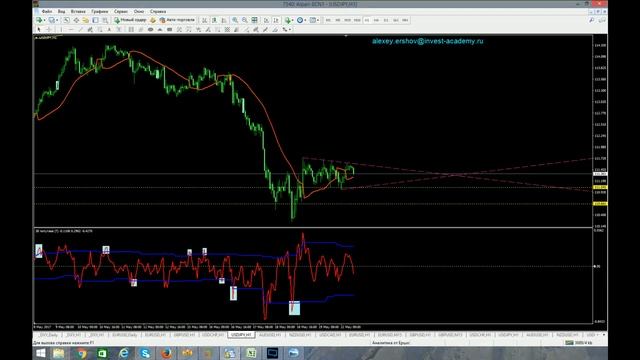
Task: Zoom out on the chart
Action: pyautogui.click(x=244, y=20)
